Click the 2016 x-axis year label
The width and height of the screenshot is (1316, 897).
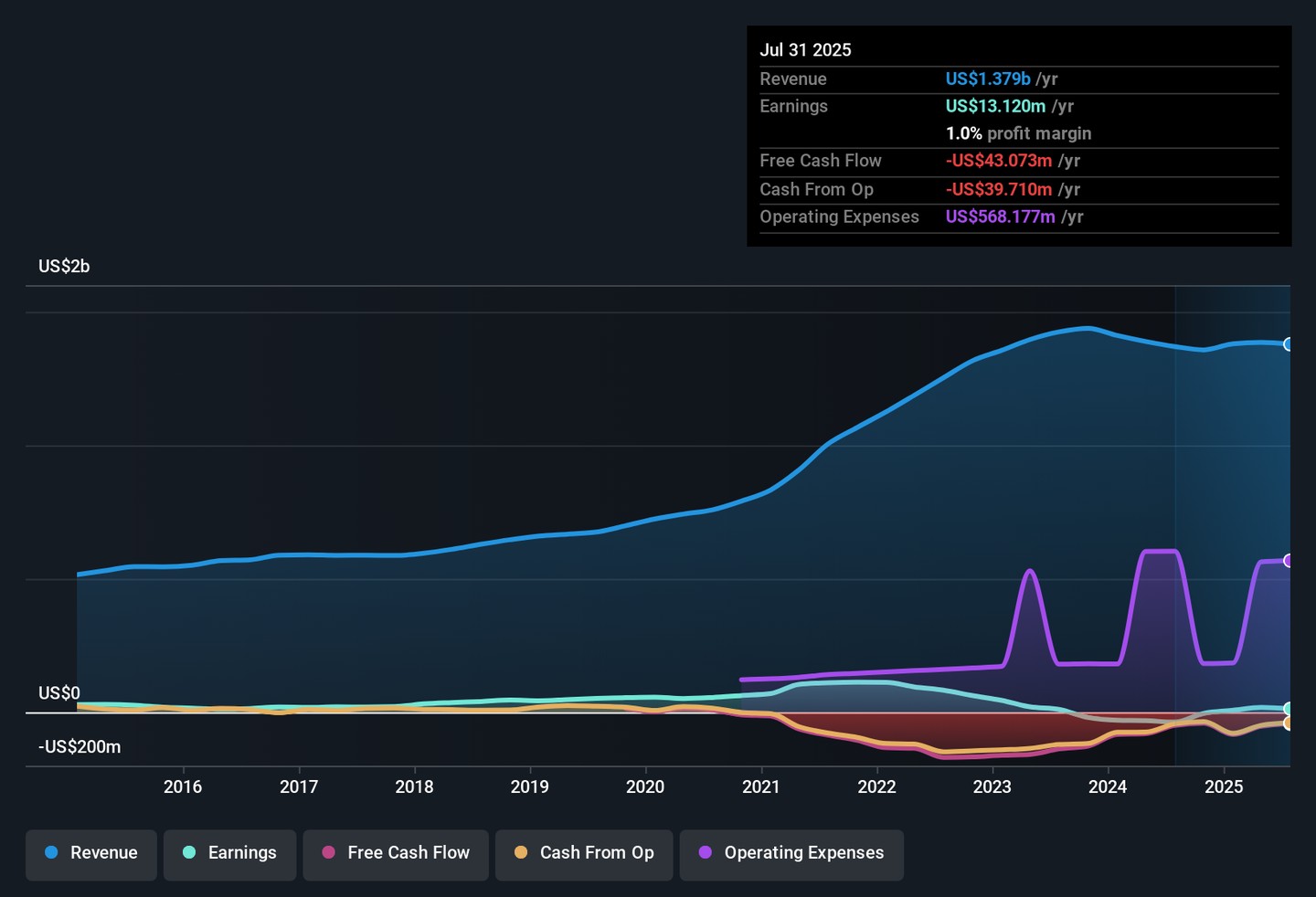183,787
